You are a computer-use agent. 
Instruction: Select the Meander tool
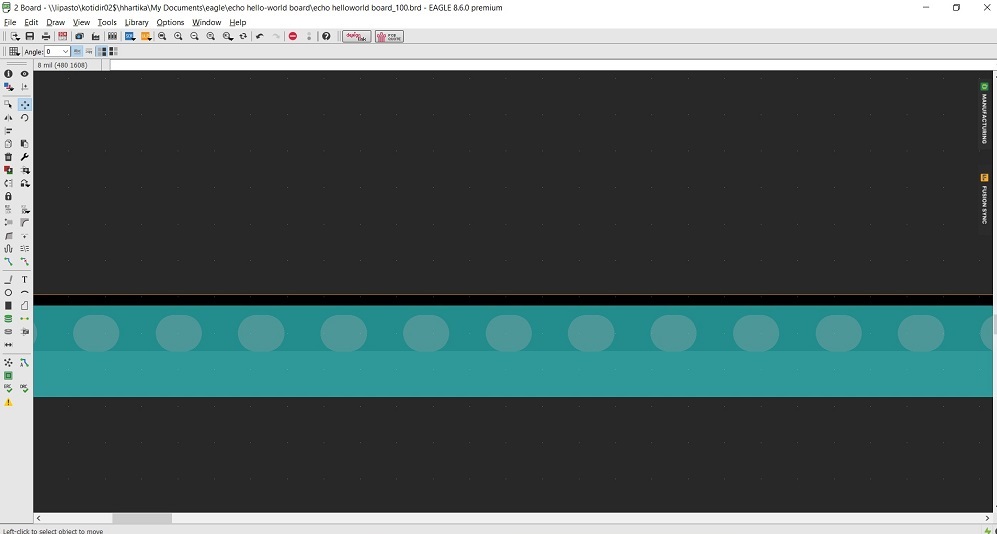tap(8, 249)
